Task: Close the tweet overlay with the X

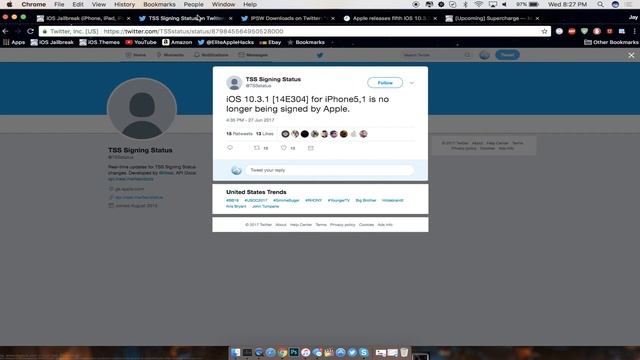Action: point(631,55)
